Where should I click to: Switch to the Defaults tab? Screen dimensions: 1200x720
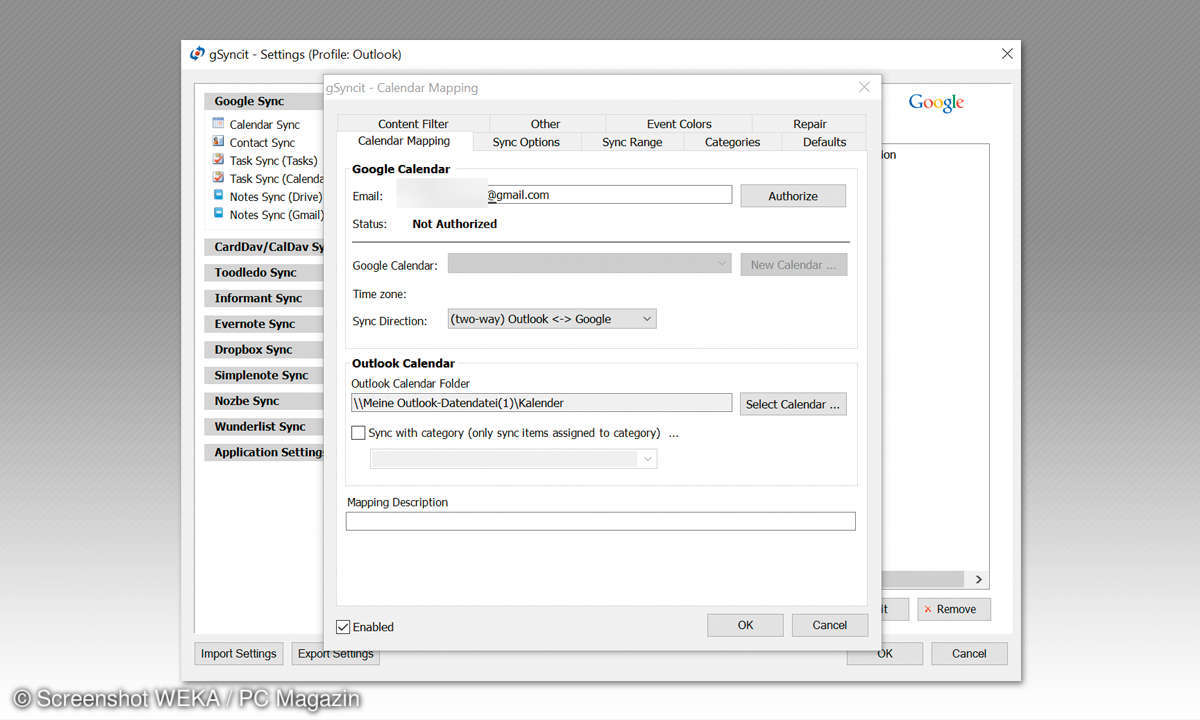click(824, 142)
